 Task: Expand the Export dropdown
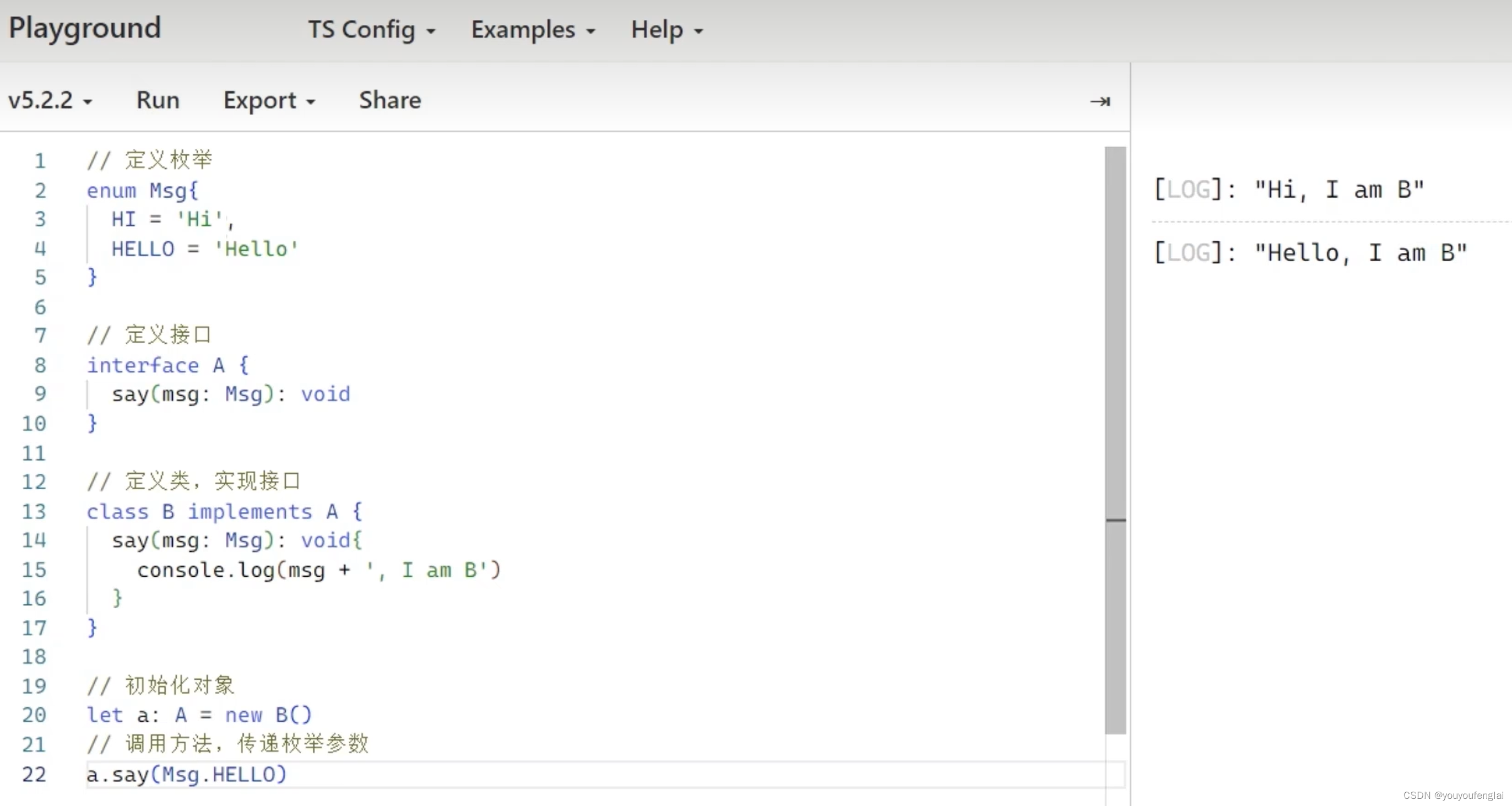click(269, 100)
